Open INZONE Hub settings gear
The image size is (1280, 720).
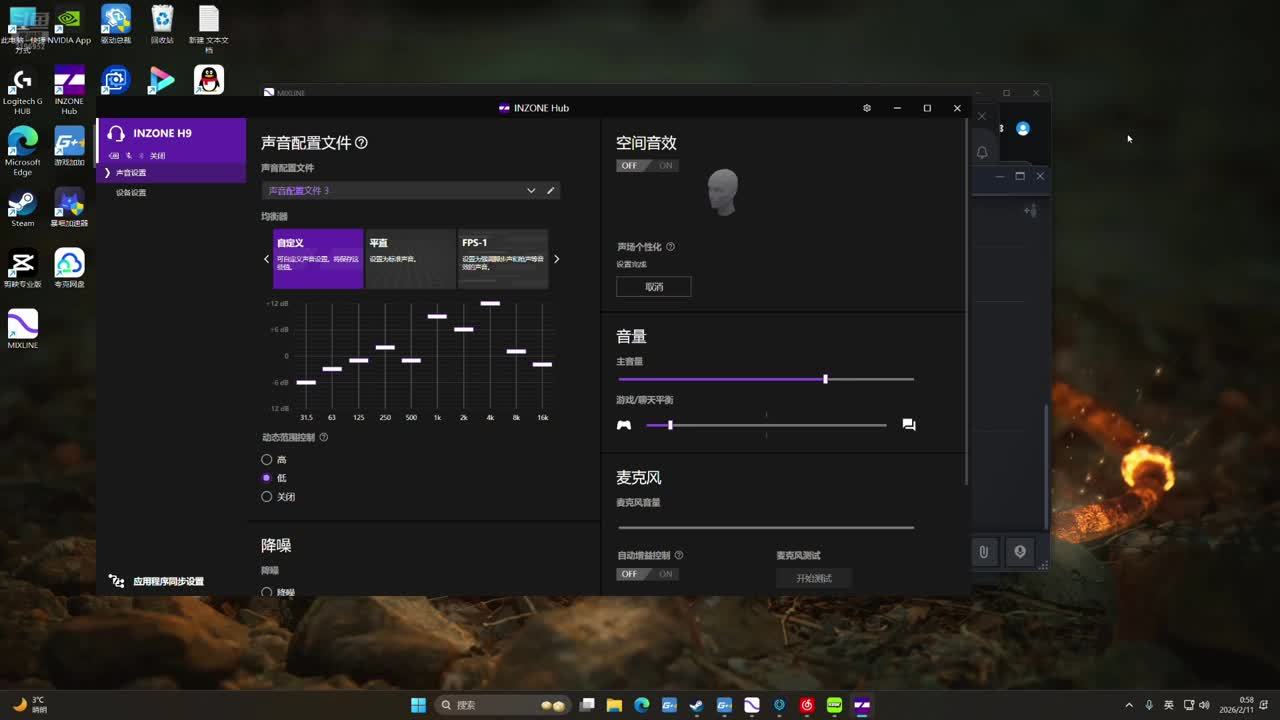click(867, 108)
